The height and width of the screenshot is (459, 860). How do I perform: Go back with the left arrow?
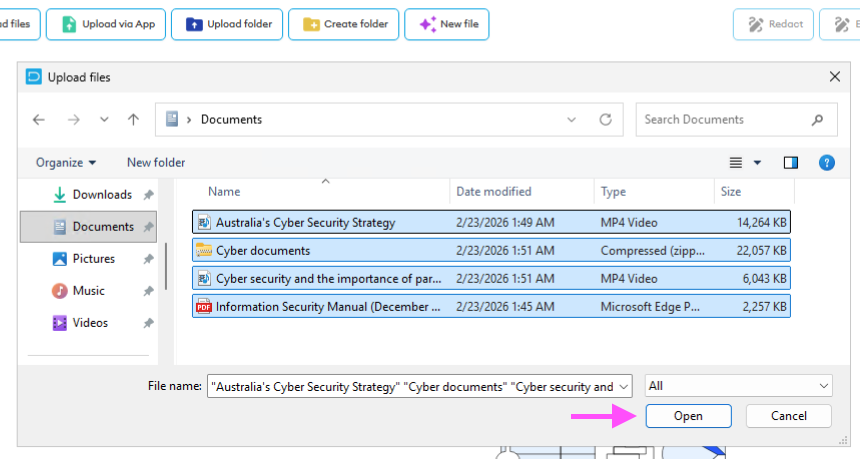[39, 120]
